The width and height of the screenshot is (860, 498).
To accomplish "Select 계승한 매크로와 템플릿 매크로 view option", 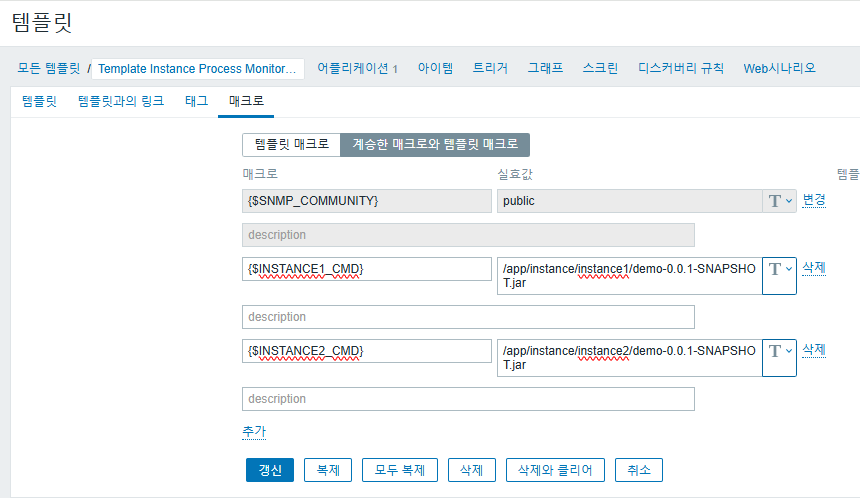I will click(435, 144).
